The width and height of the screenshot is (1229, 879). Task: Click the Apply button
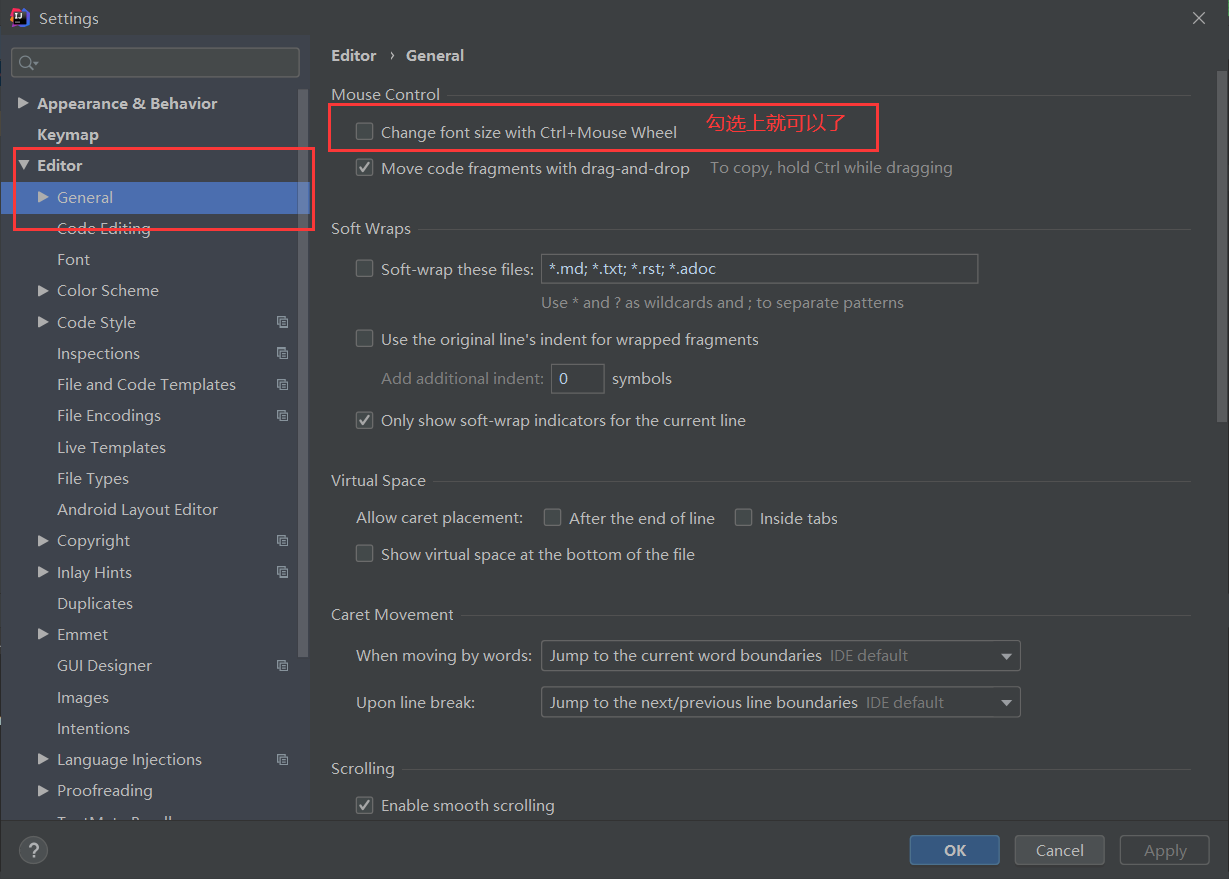(x=1165, y=850)
